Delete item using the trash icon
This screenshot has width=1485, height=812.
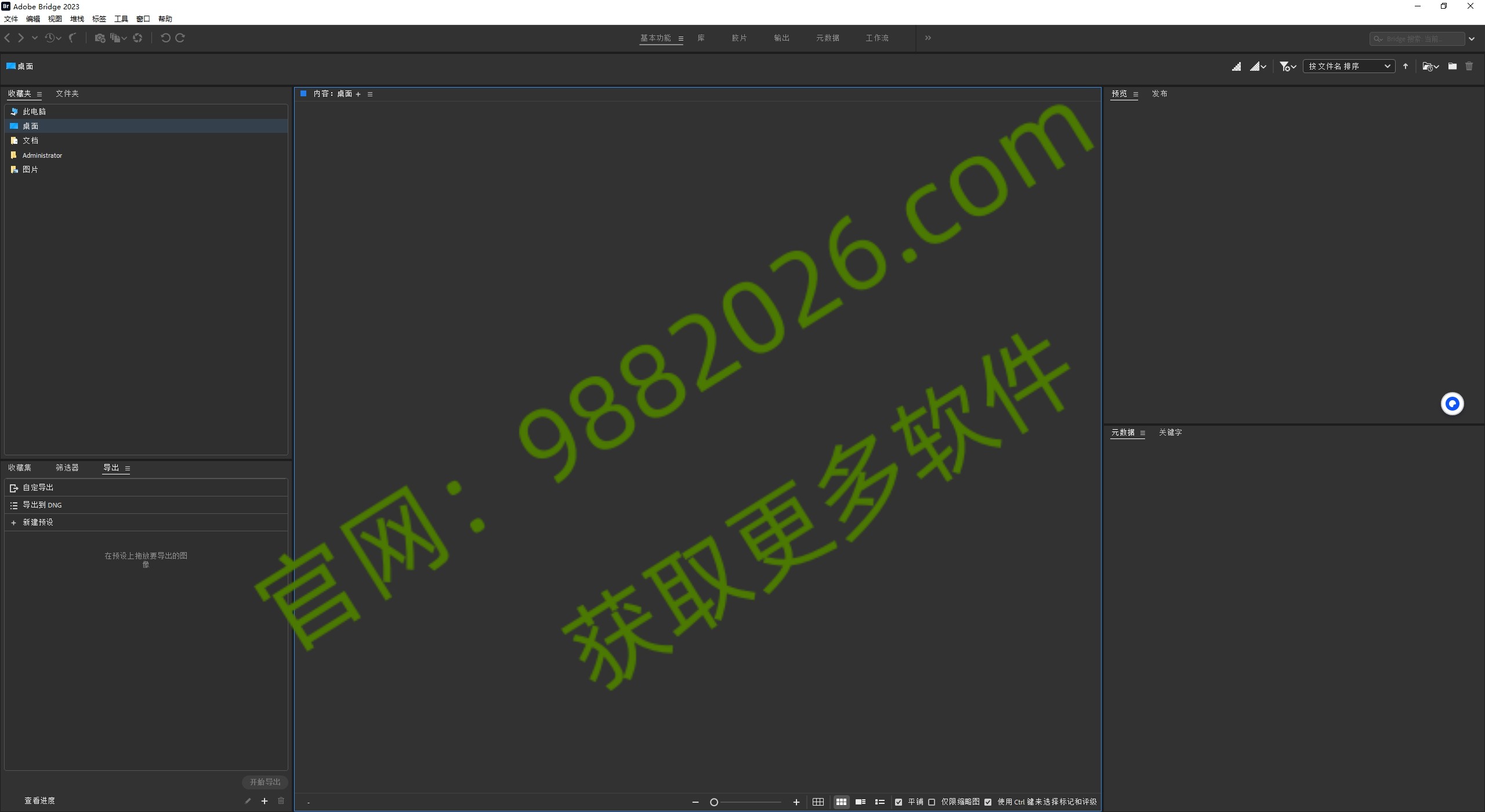coord(1469,66)
